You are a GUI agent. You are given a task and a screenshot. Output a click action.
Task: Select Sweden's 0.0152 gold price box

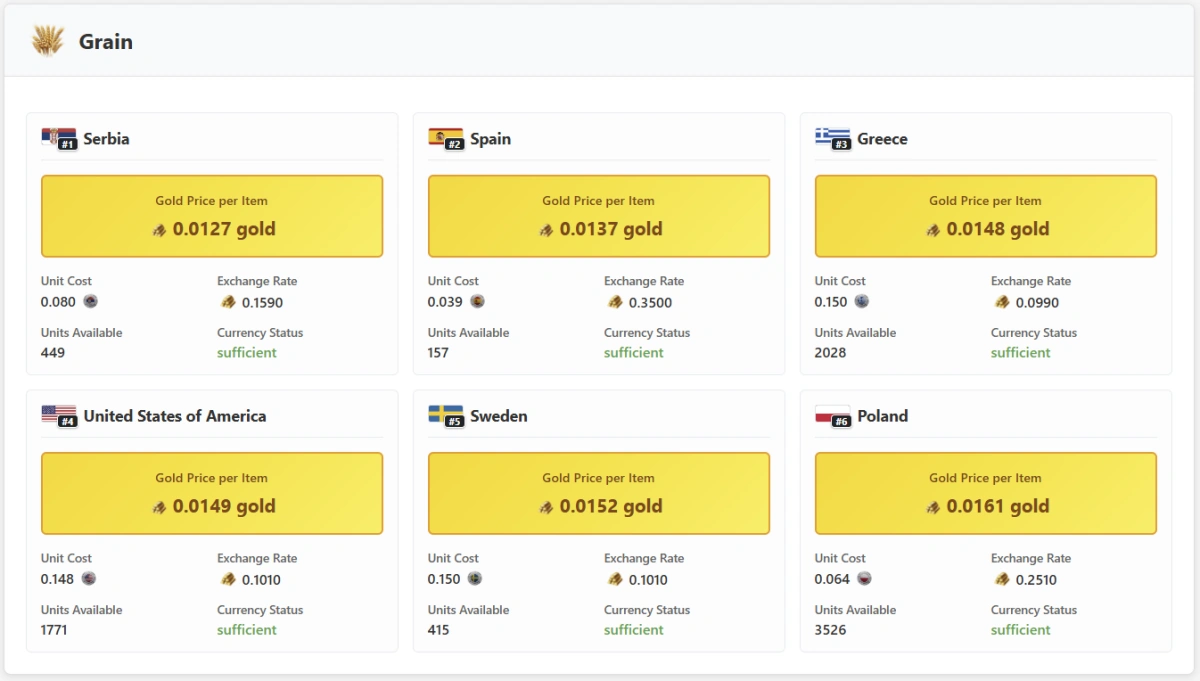(598, 493)
